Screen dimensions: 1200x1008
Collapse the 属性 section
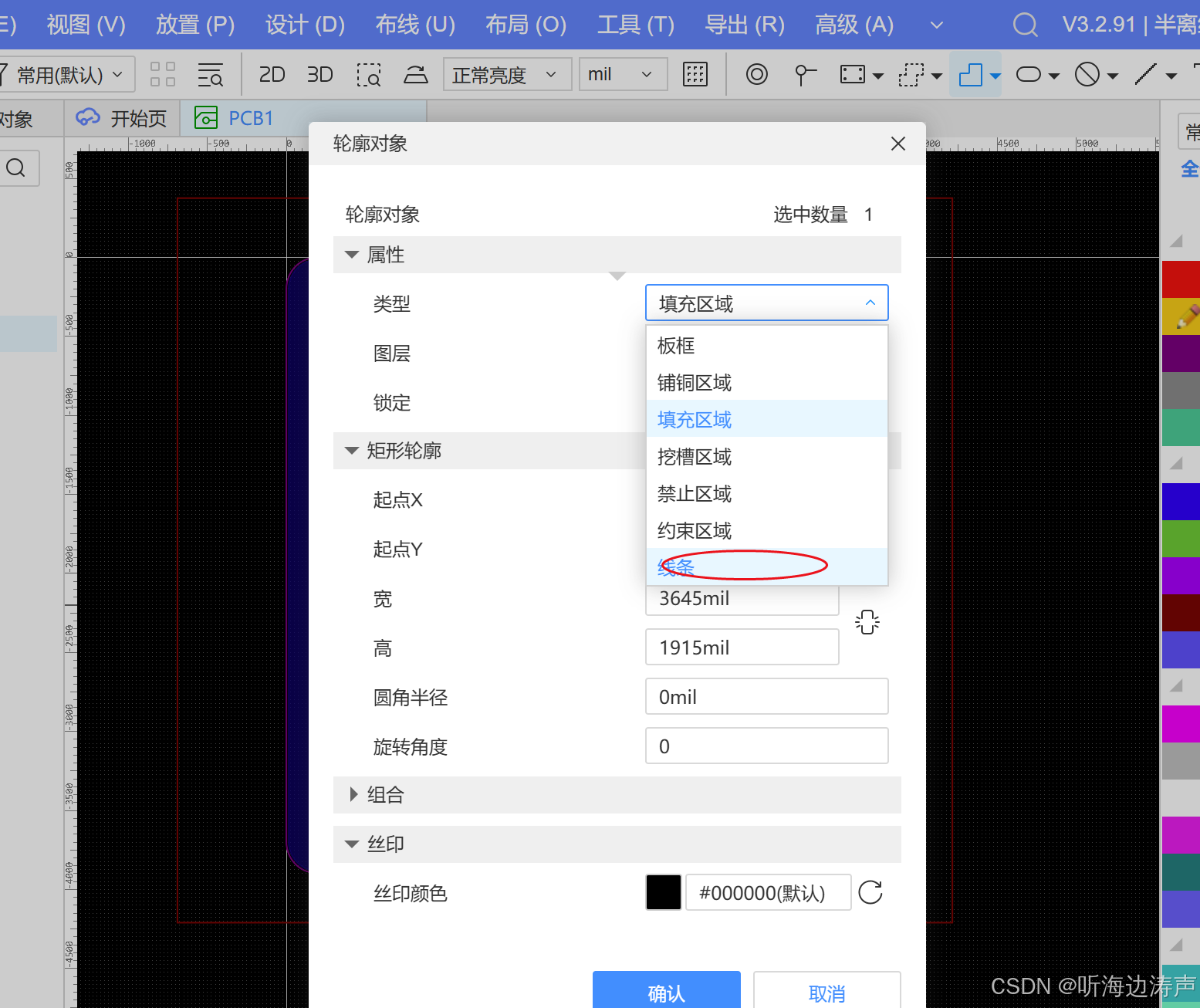pyautogui.click(x=352, y=255)
